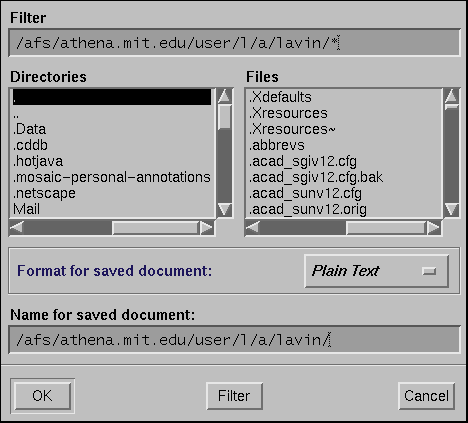Cancel the save dialog

click(426, 396)
